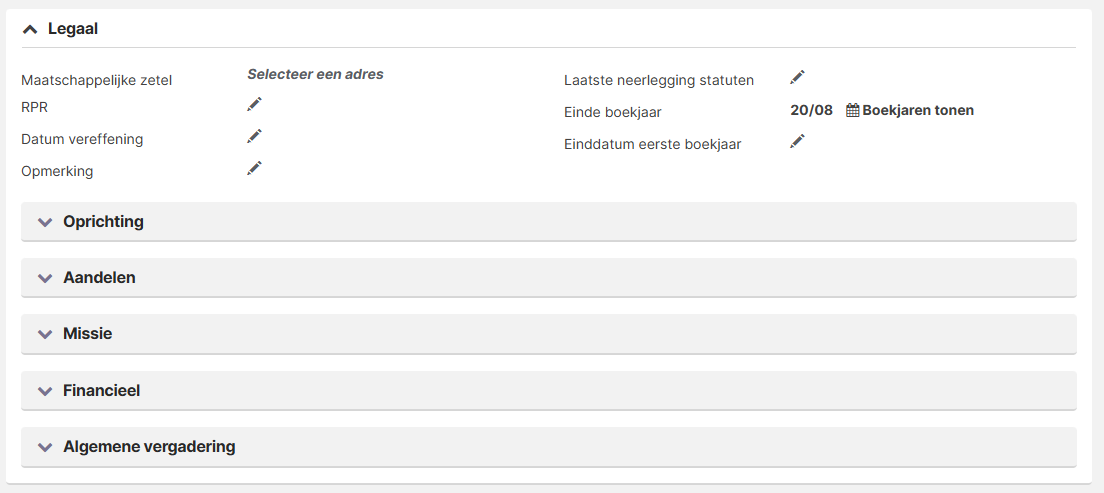The height and width of the screenshot is (493, 1104).
Task: Edit the Opmerking pencil icon
Action: pyautogui.click(x=254, y=168)
